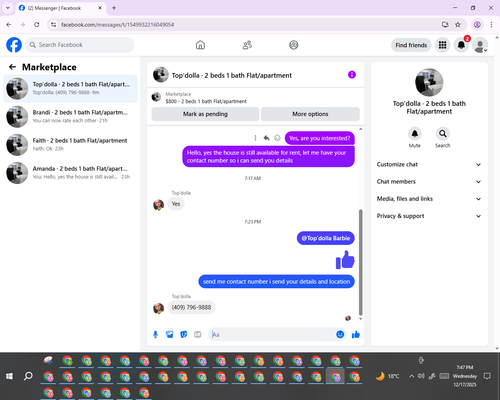Reply to the 'Yes, are you interested?' message
This screenshot has width=500, height=400.
coord(266,138)
